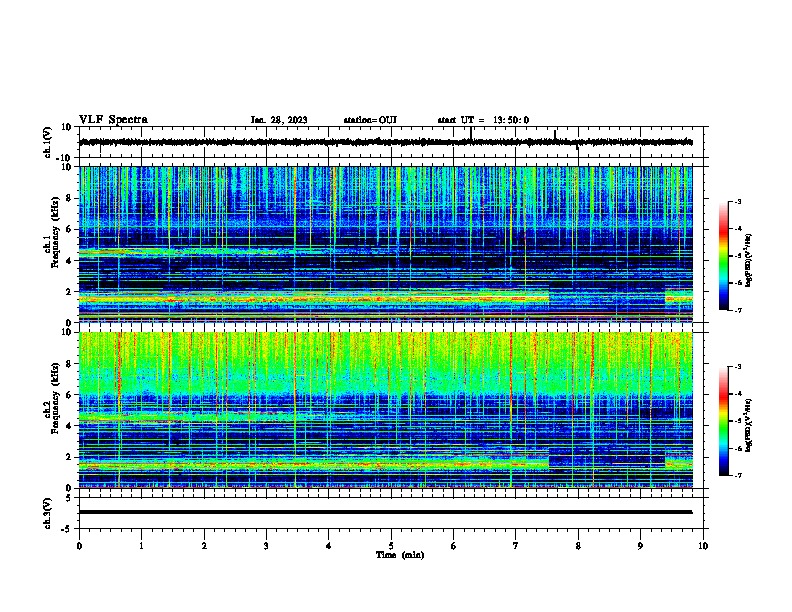Image resolution: width=792 pixels, height=612 pixels.
Task: Click the ch.1 color bar "log(PSD)" units label
Action: pyautogui.click(x=749, y=260)
